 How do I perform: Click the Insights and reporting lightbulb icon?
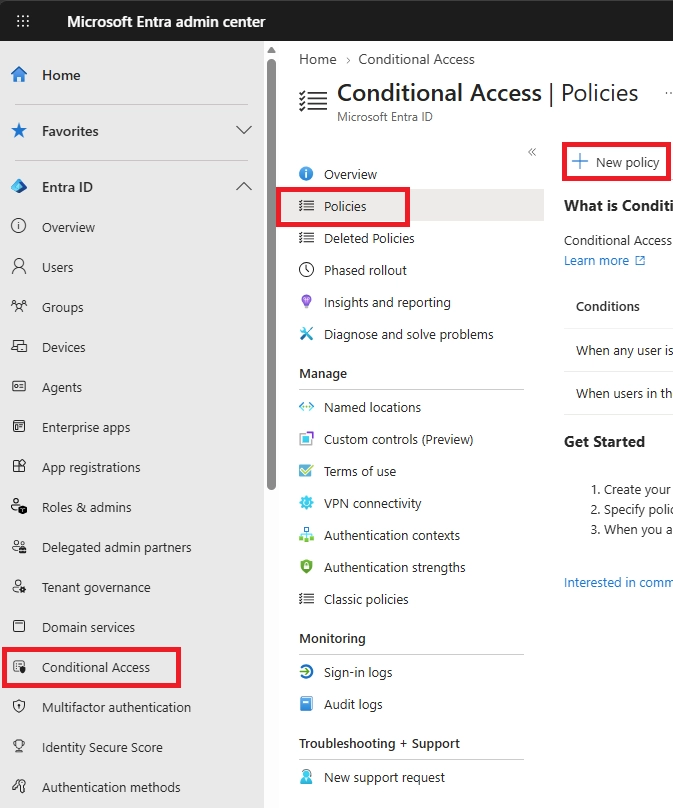click(306, 301)
